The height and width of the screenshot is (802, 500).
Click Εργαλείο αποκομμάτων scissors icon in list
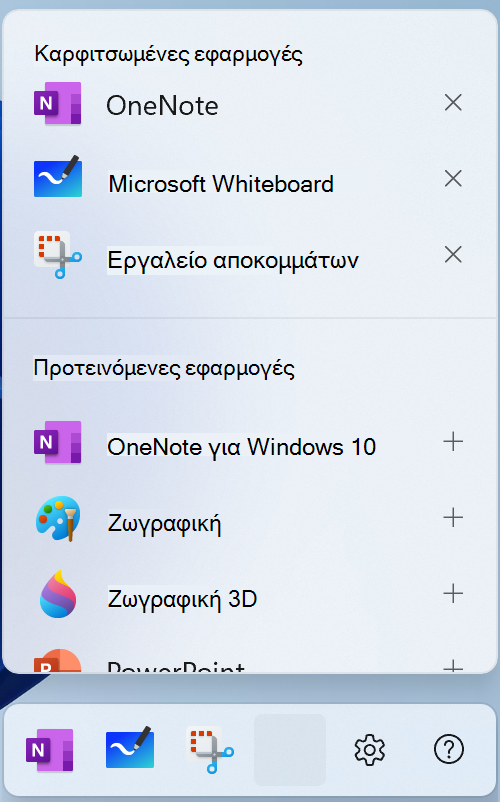coord(58,255)
